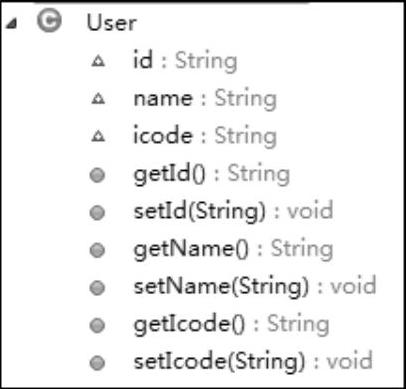Click the class icon beside User

click(x=49, y=21)
